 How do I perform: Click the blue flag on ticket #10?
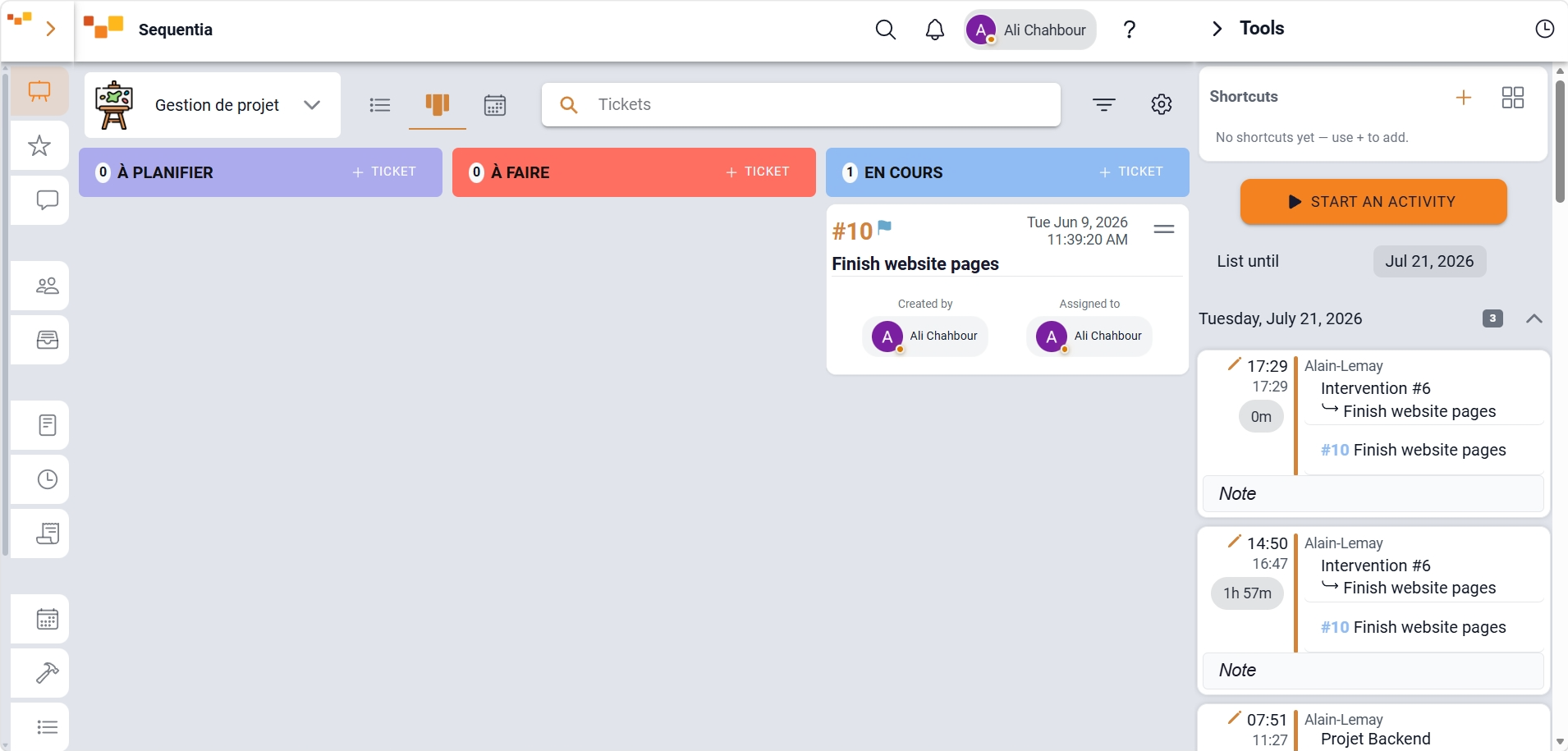tap(884, 227)
